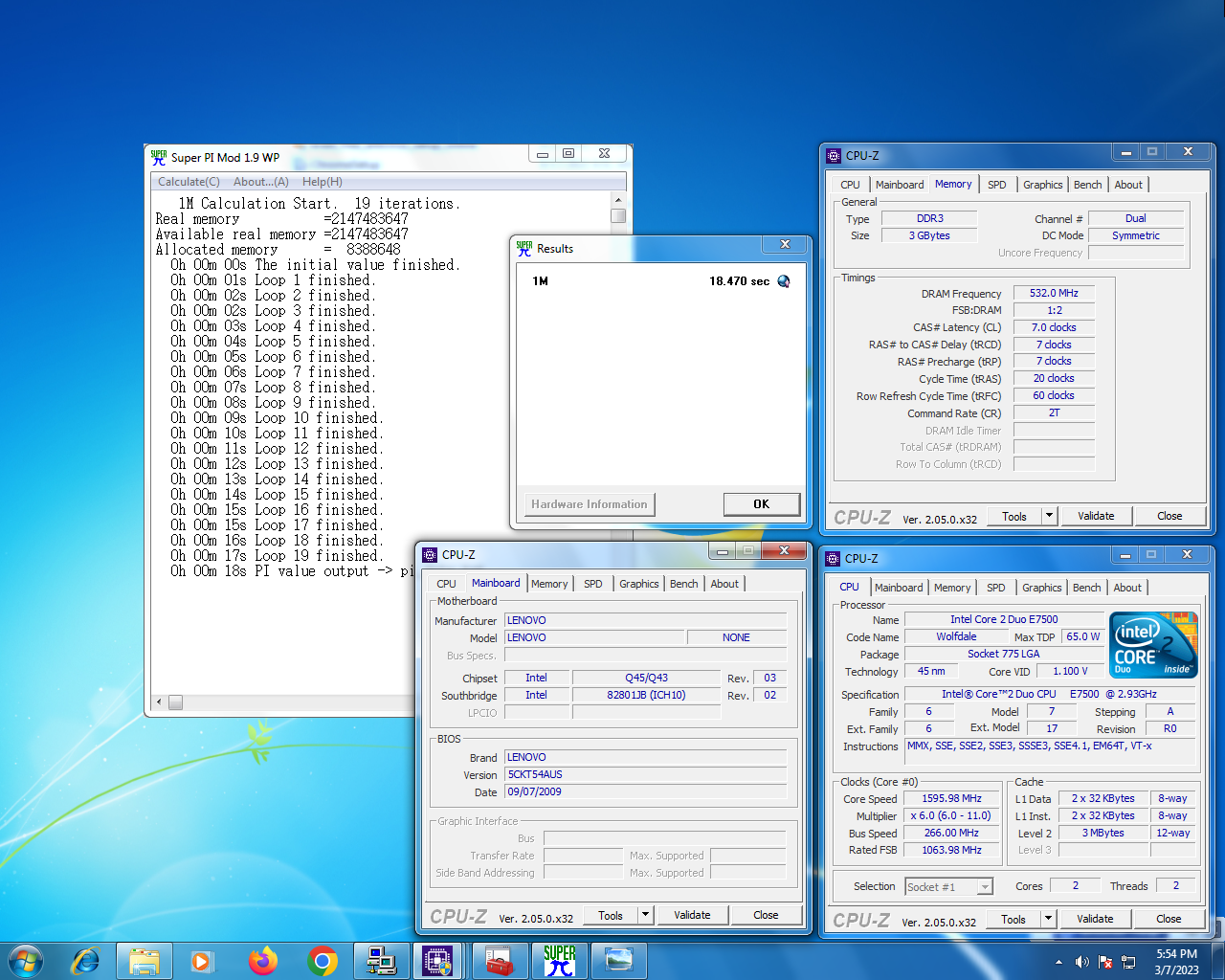1225x980 pixels.
Task: Click Close button in Mainboard window footer
Action: 766,915
